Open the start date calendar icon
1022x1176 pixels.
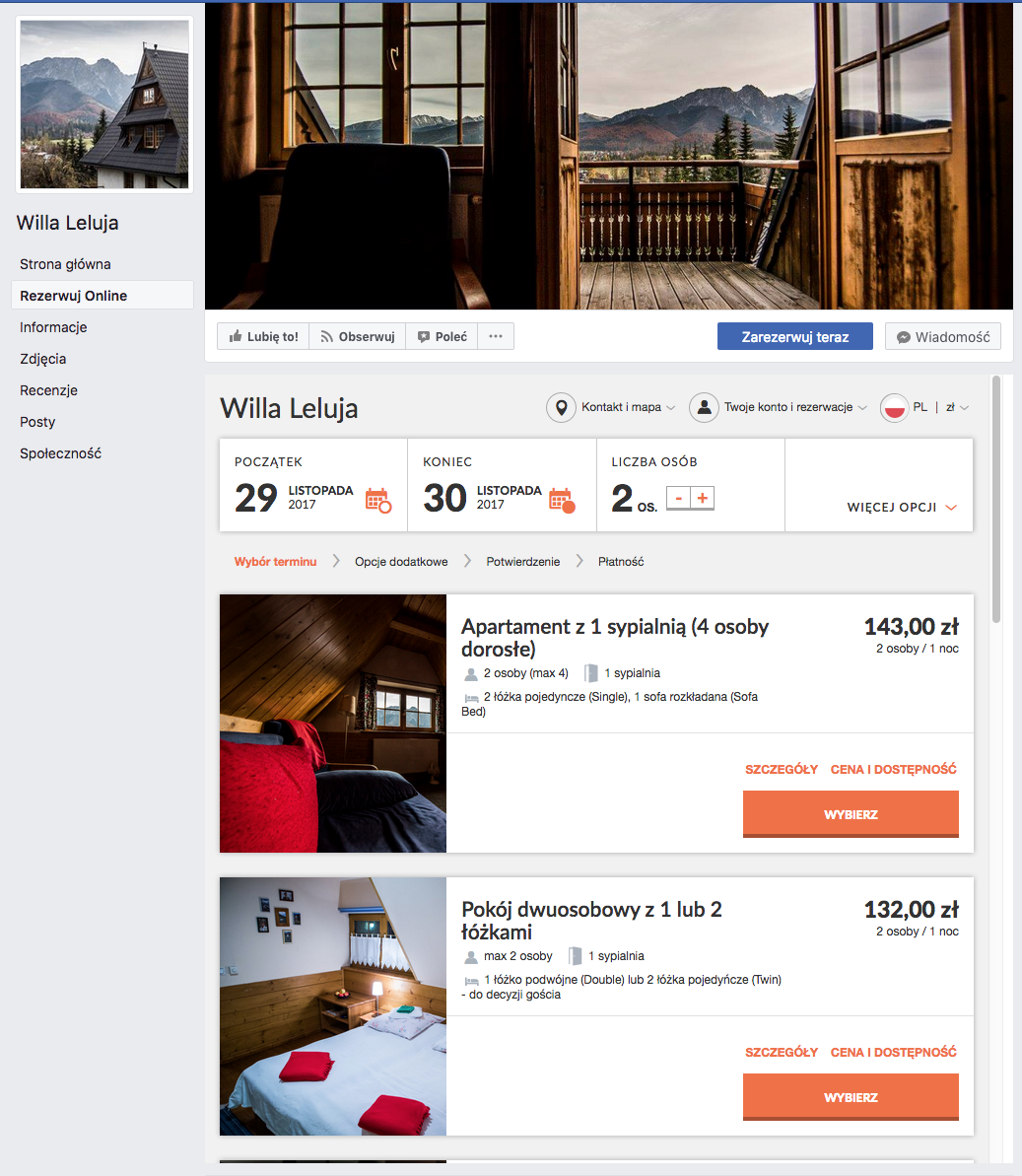[x=378, y=500]
